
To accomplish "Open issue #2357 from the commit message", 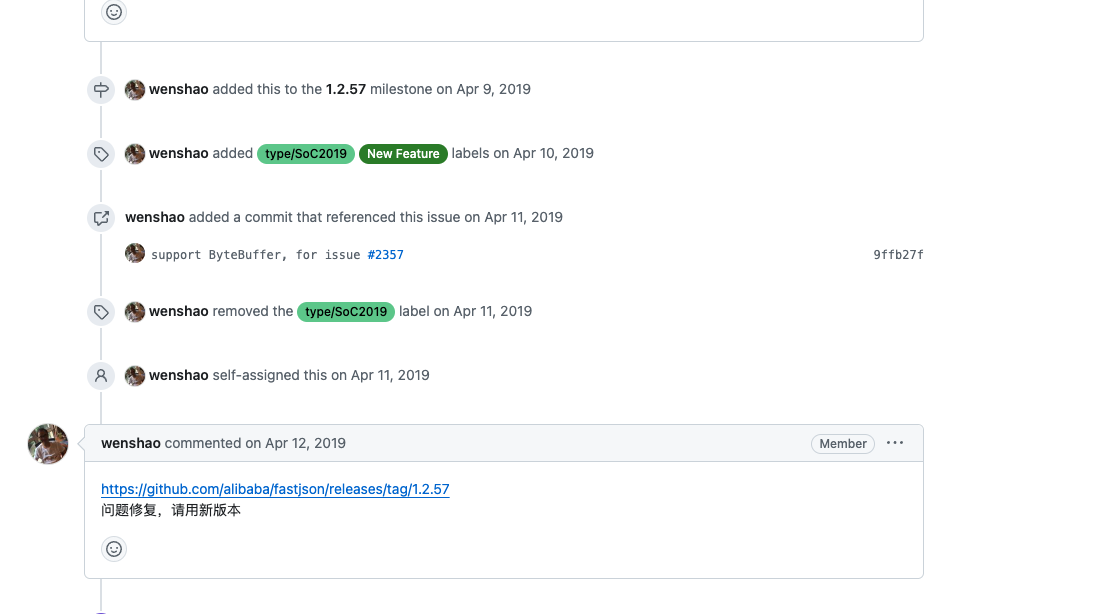I will (x=386, y=254).
